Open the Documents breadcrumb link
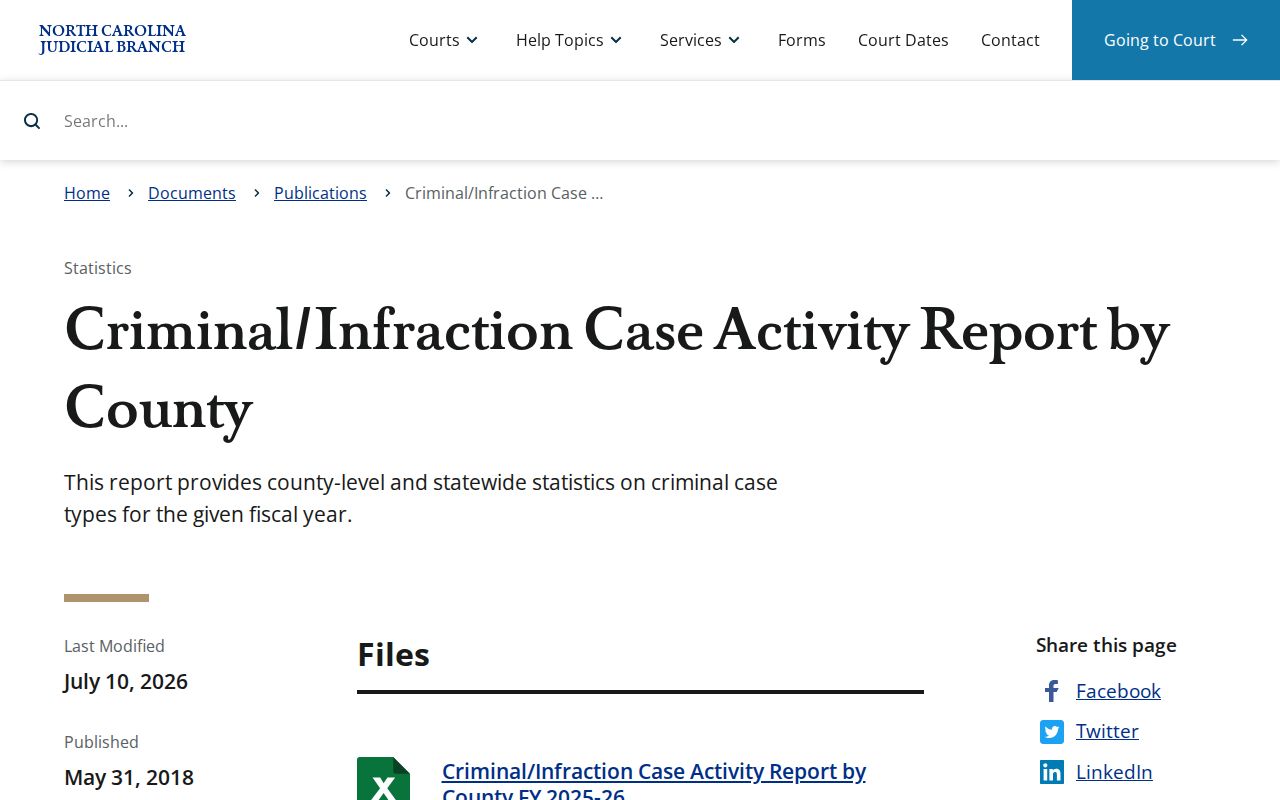Screen dimensions: 1280x800 point(192,193)
